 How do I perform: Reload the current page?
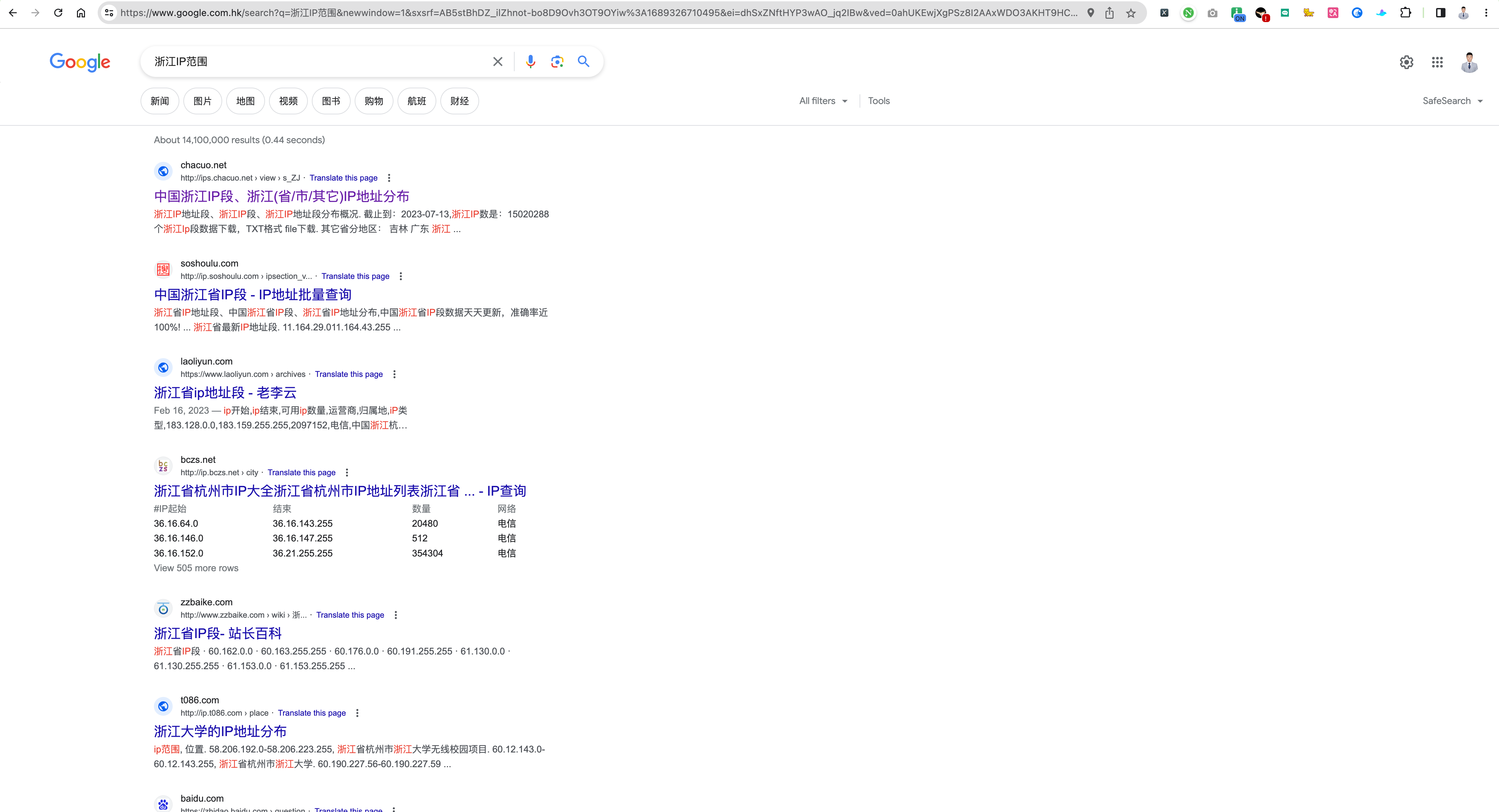58,13
